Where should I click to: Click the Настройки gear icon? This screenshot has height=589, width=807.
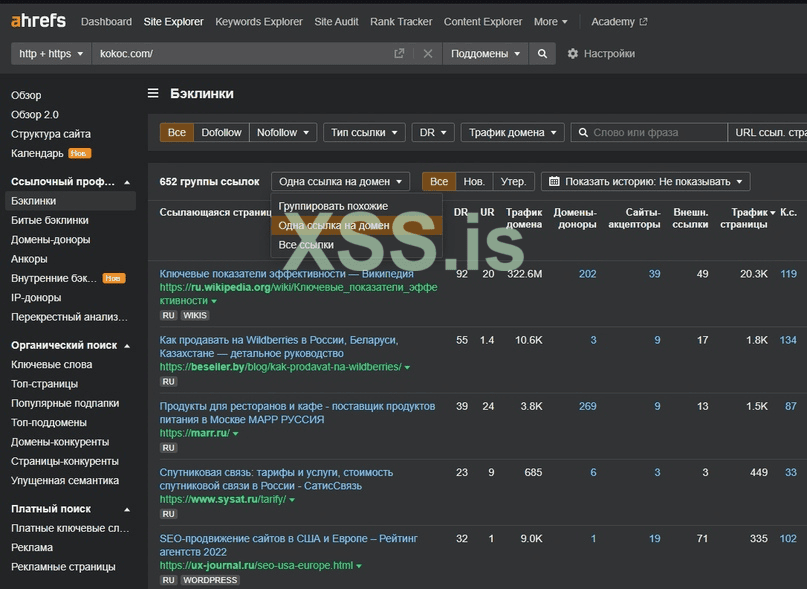point(573,54)
